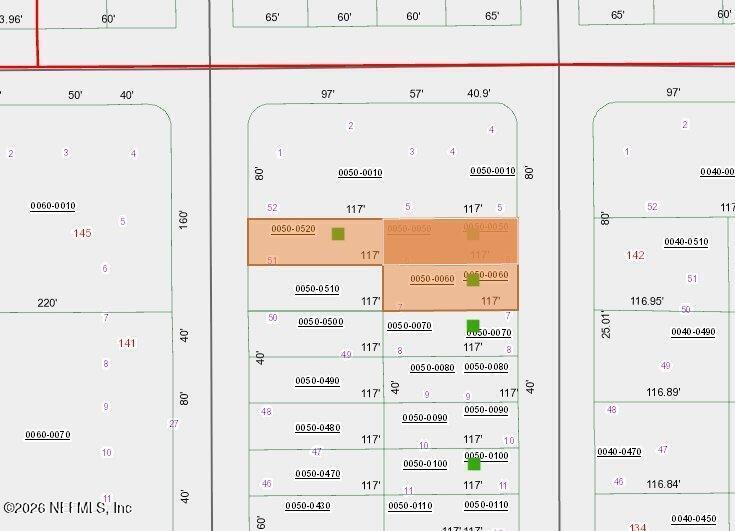The image size is (735, 531).
Task: Click block number 142 label
Action: 636,255
